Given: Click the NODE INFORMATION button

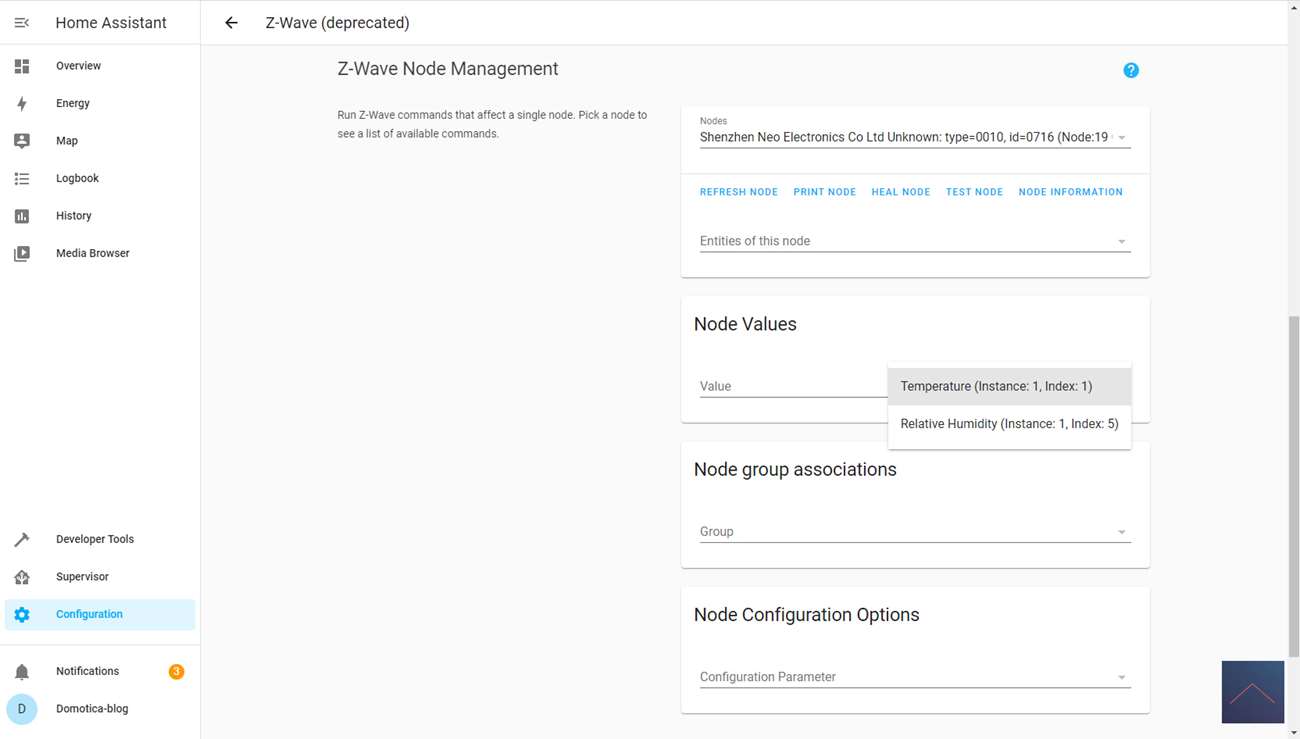Looking at the screenshot, I should tap(1070, 192).
